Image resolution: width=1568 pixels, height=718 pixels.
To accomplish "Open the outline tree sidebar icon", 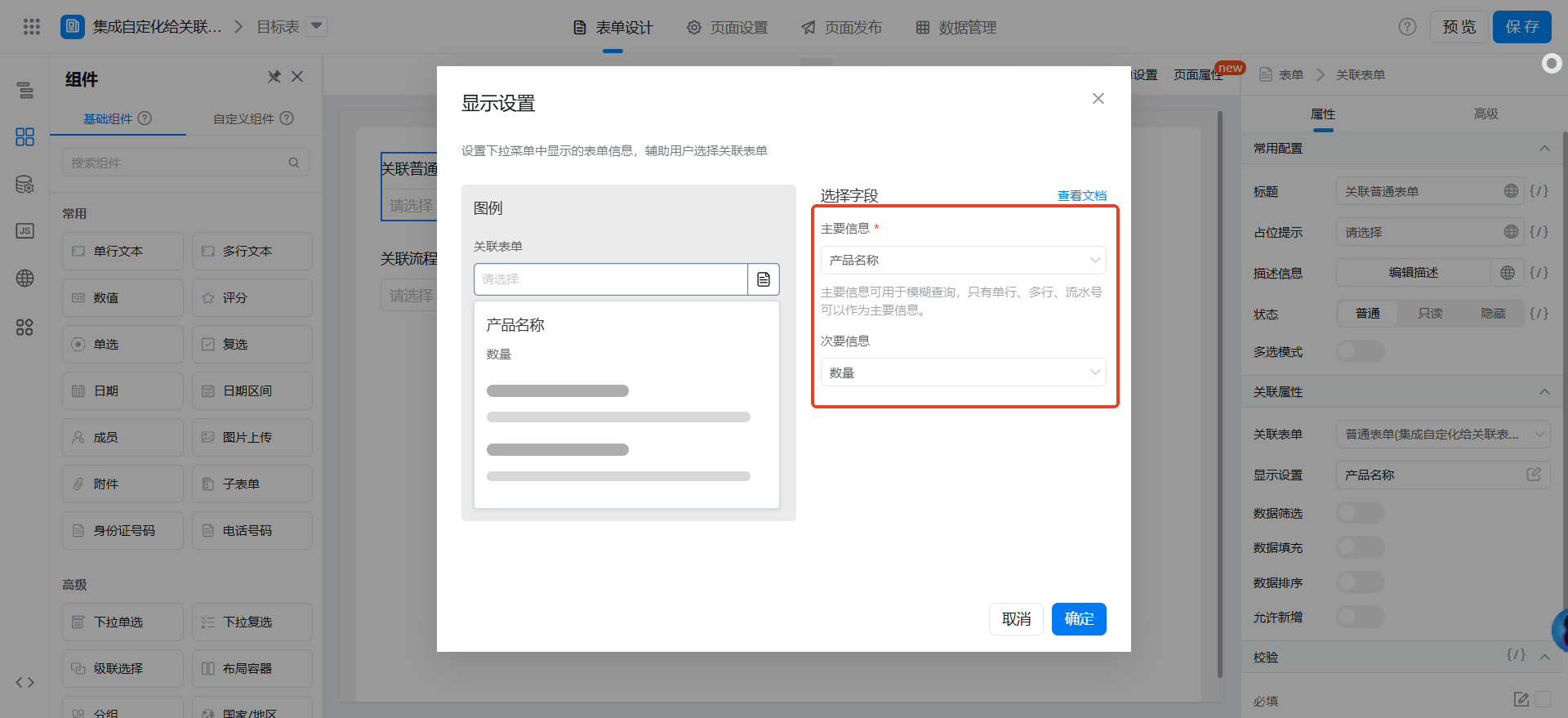I will pos(24,90).
